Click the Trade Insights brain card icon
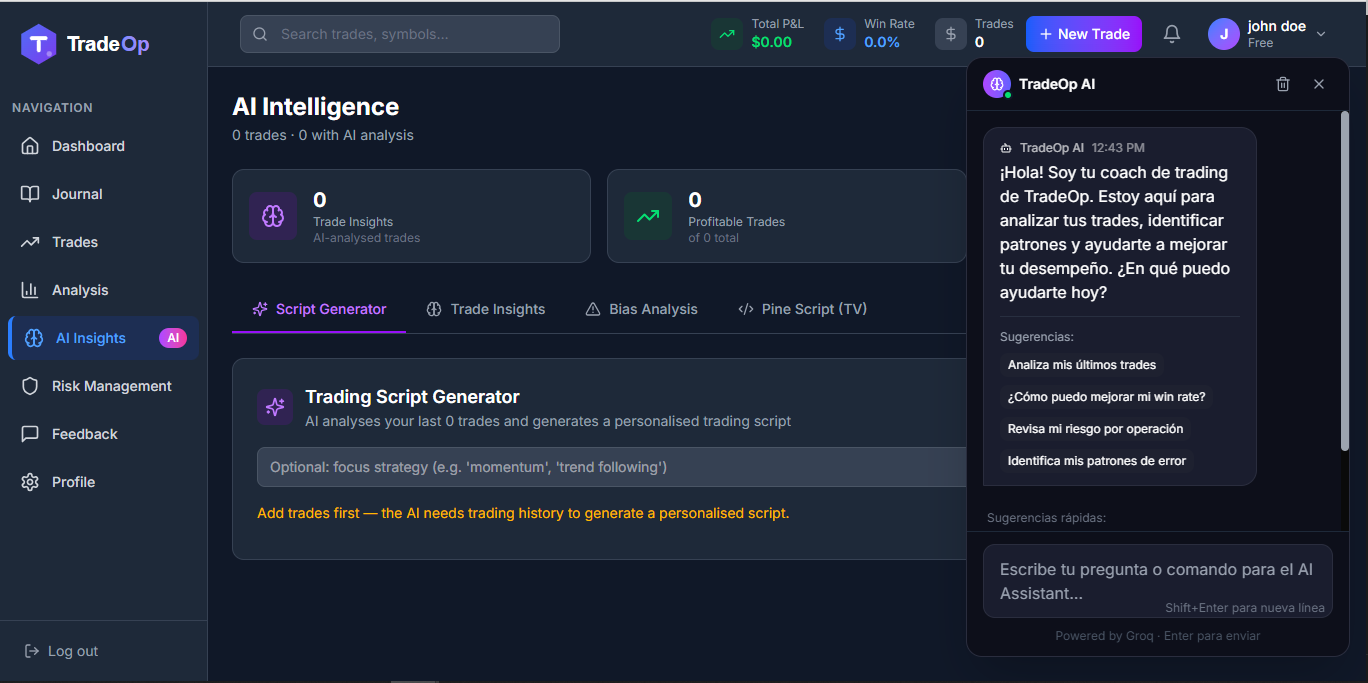Viewport: 1368px width, 683px height. [x=274, y=216]
